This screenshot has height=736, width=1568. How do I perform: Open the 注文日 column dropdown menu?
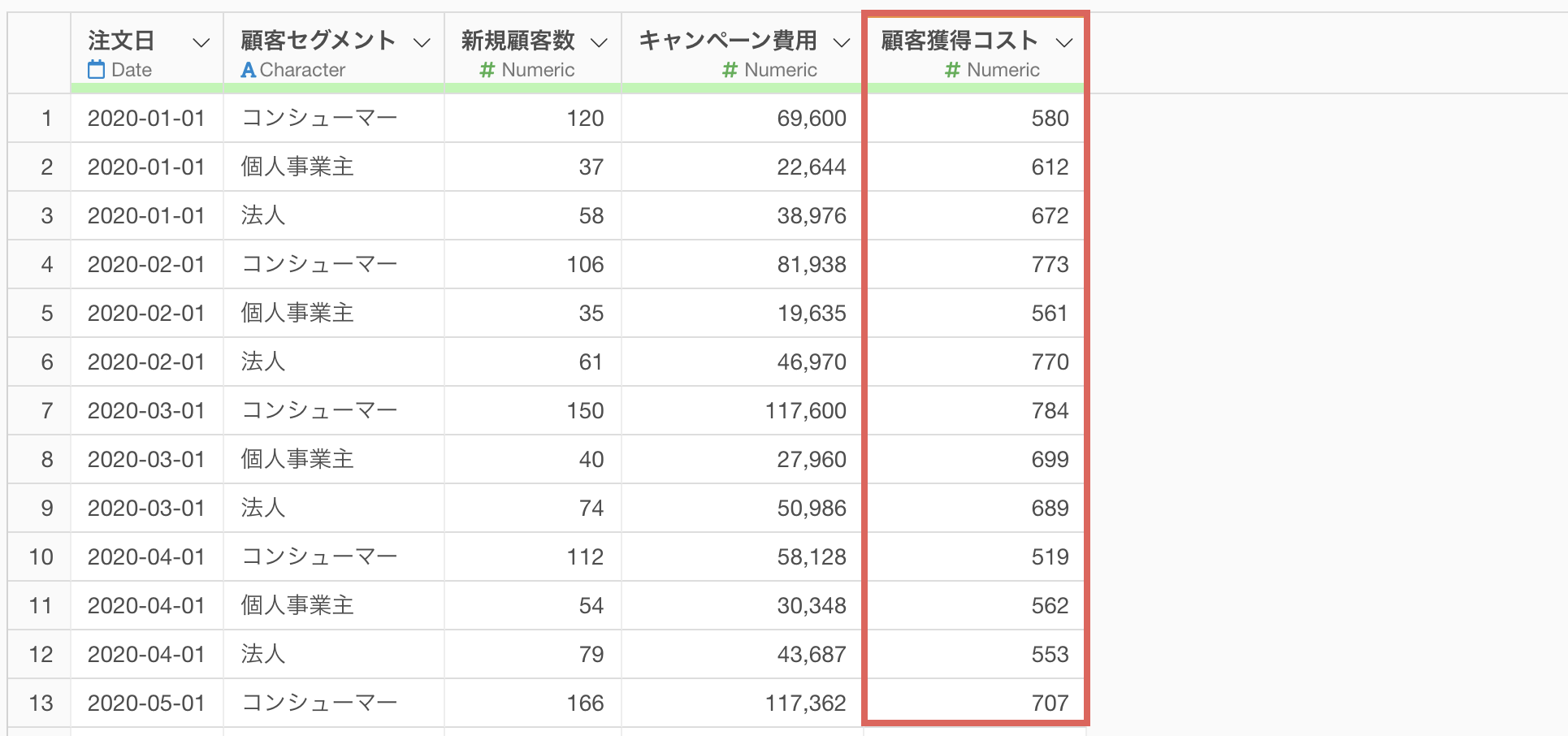201,43
